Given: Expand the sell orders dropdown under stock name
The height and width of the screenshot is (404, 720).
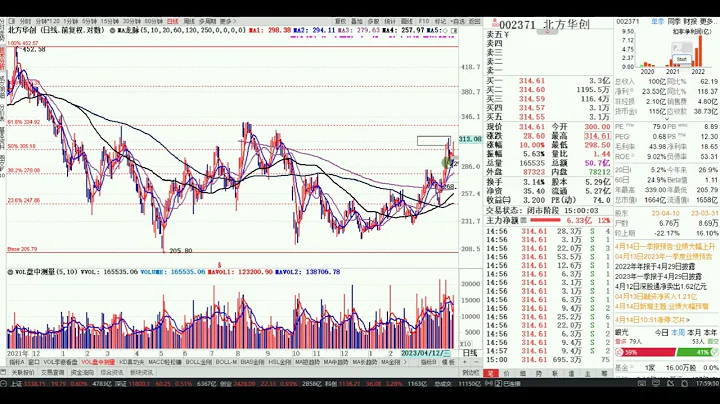Looking at the screenshot, I should pos(545,32).
